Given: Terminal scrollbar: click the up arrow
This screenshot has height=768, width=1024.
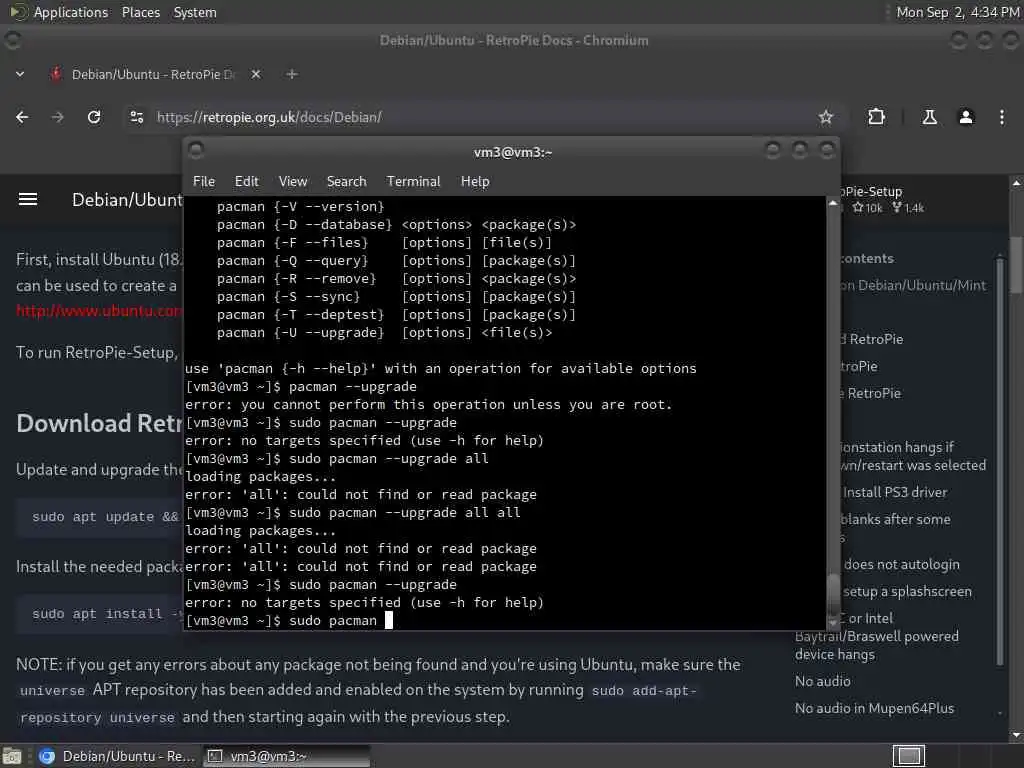Looking at the screenshot, I should (833, 203).
